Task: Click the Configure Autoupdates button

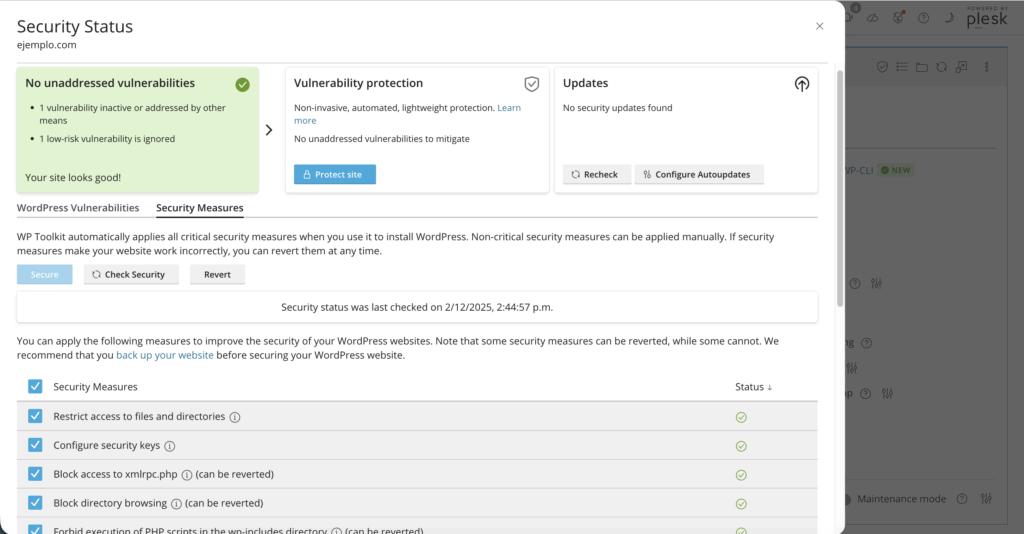Action: click(699, 174)
